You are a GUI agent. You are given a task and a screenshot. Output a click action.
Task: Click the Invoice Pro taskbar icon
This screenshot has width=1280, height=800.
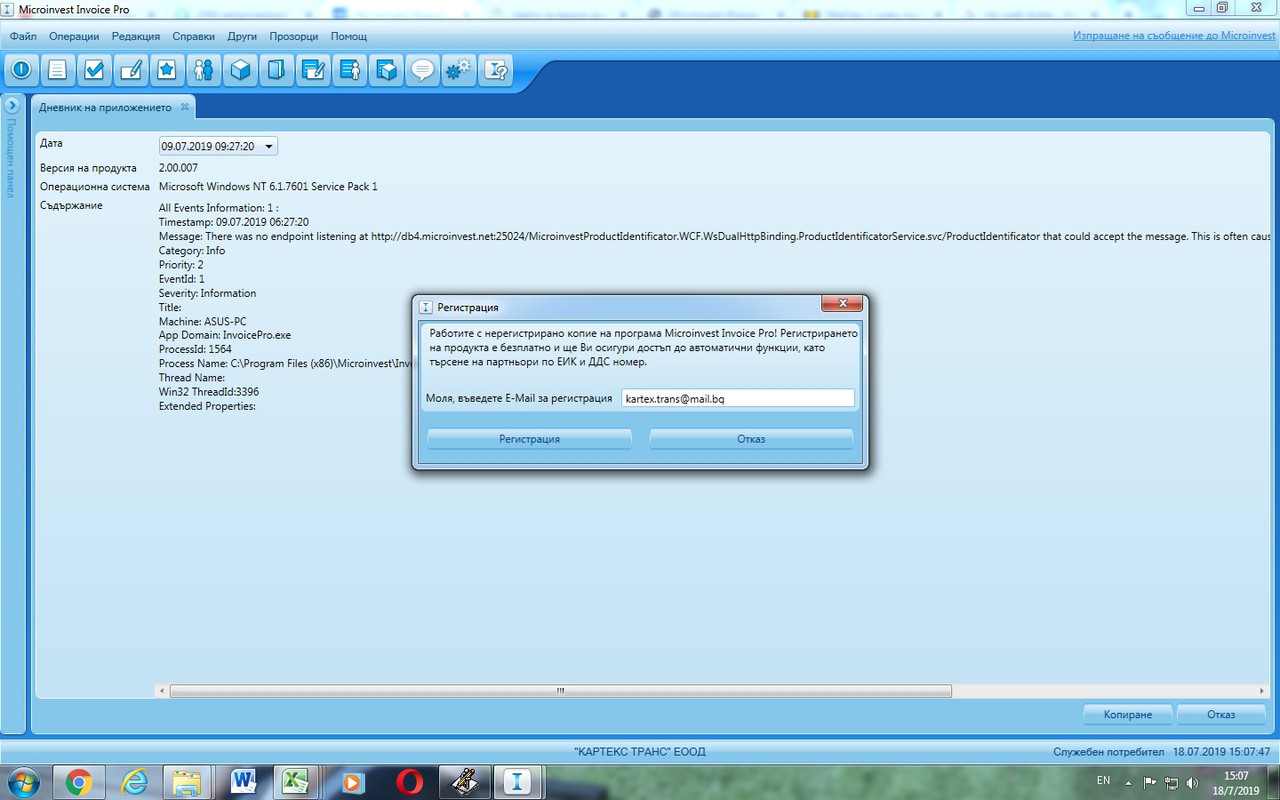[518, 781]
